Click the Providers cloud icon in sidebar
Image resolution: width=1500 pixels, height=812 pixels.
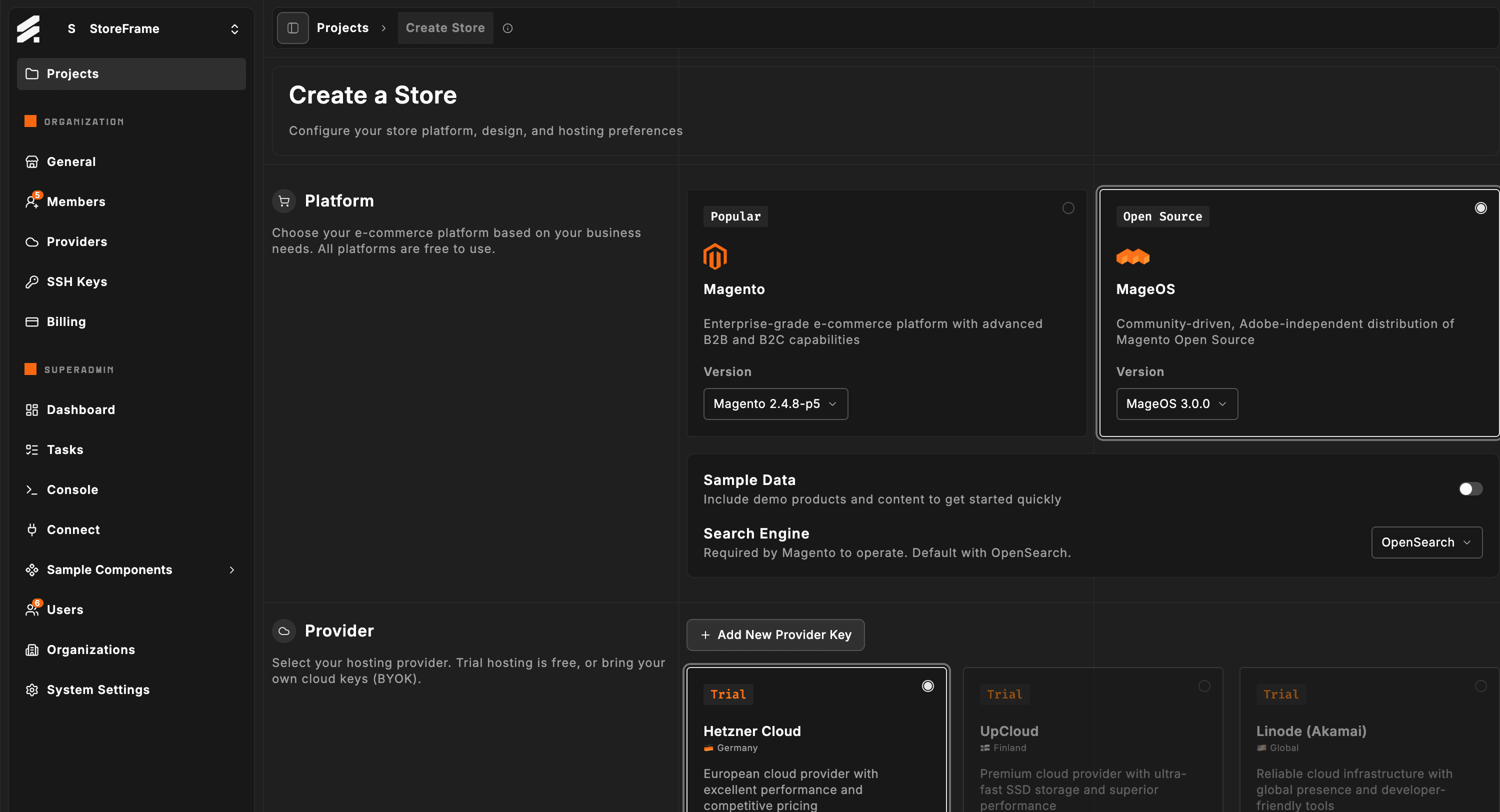coord(32,241)
